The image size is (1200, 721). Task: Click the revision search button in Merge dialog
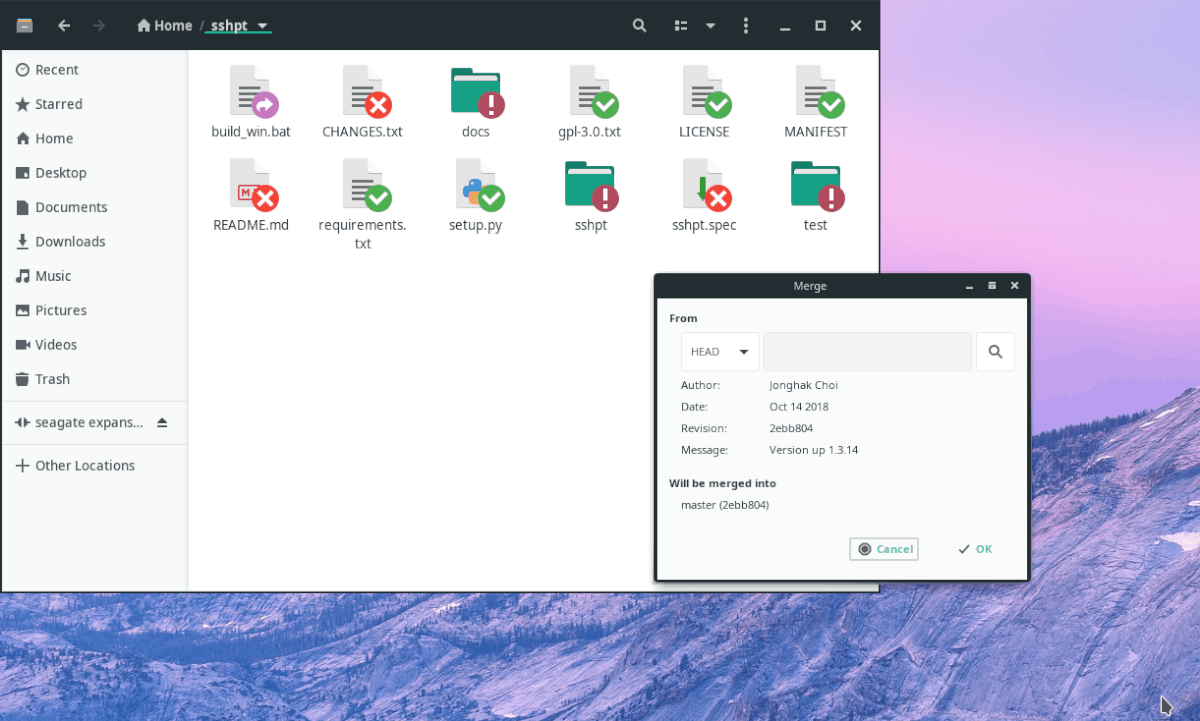click(x=995, y=352)
